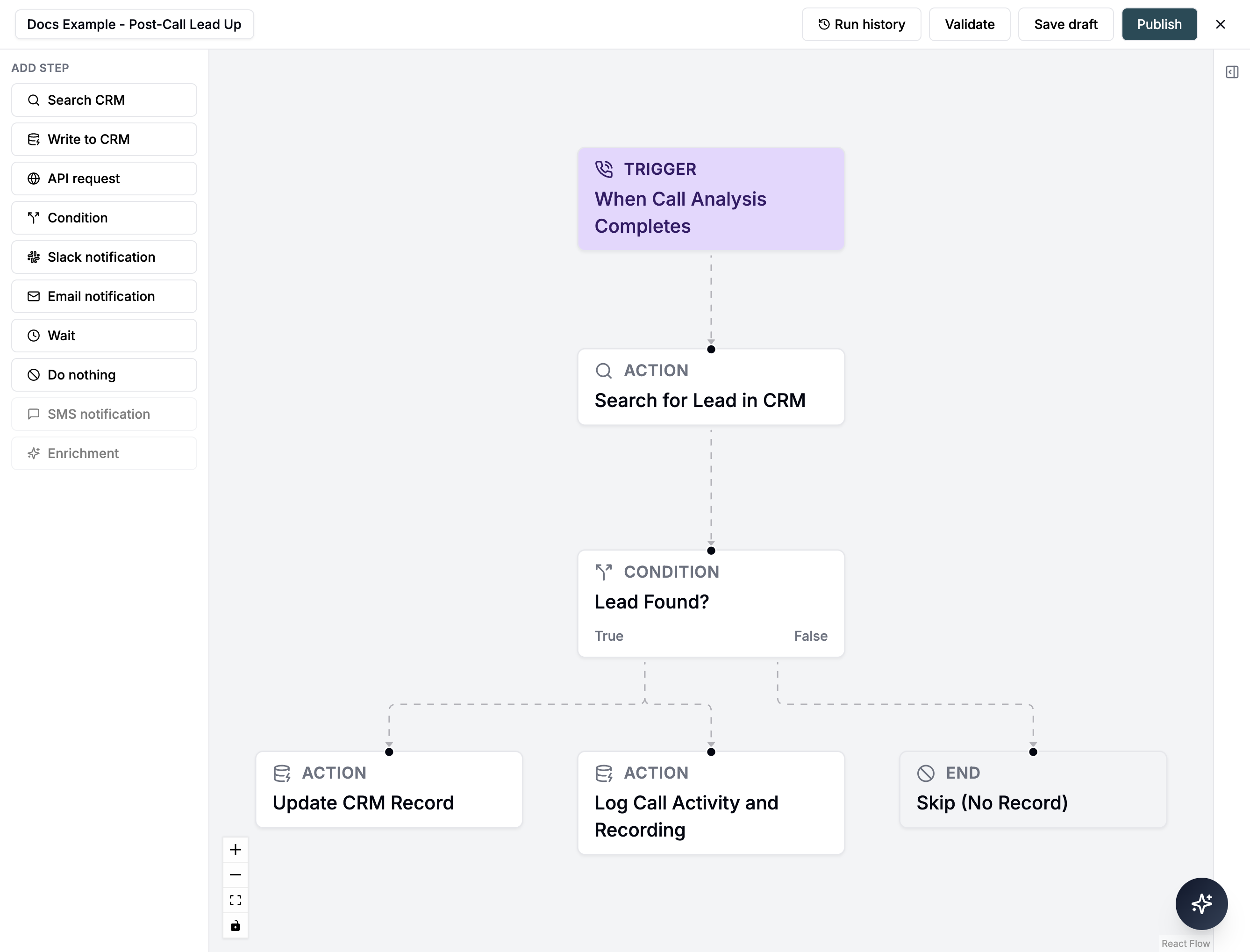Click the False branch label
This screenshot has width=1250, height=952.
810,637
